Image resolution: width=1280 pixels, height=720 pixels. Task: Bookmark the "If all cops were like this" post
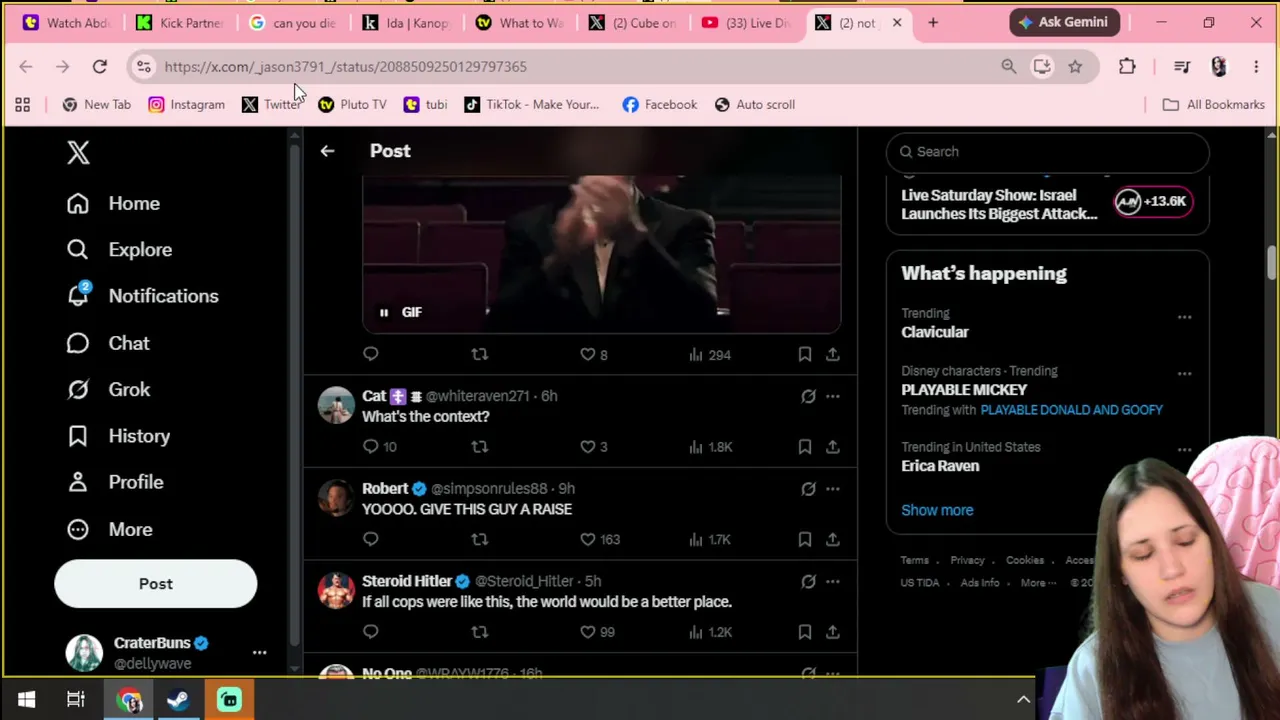pos(805,632)
